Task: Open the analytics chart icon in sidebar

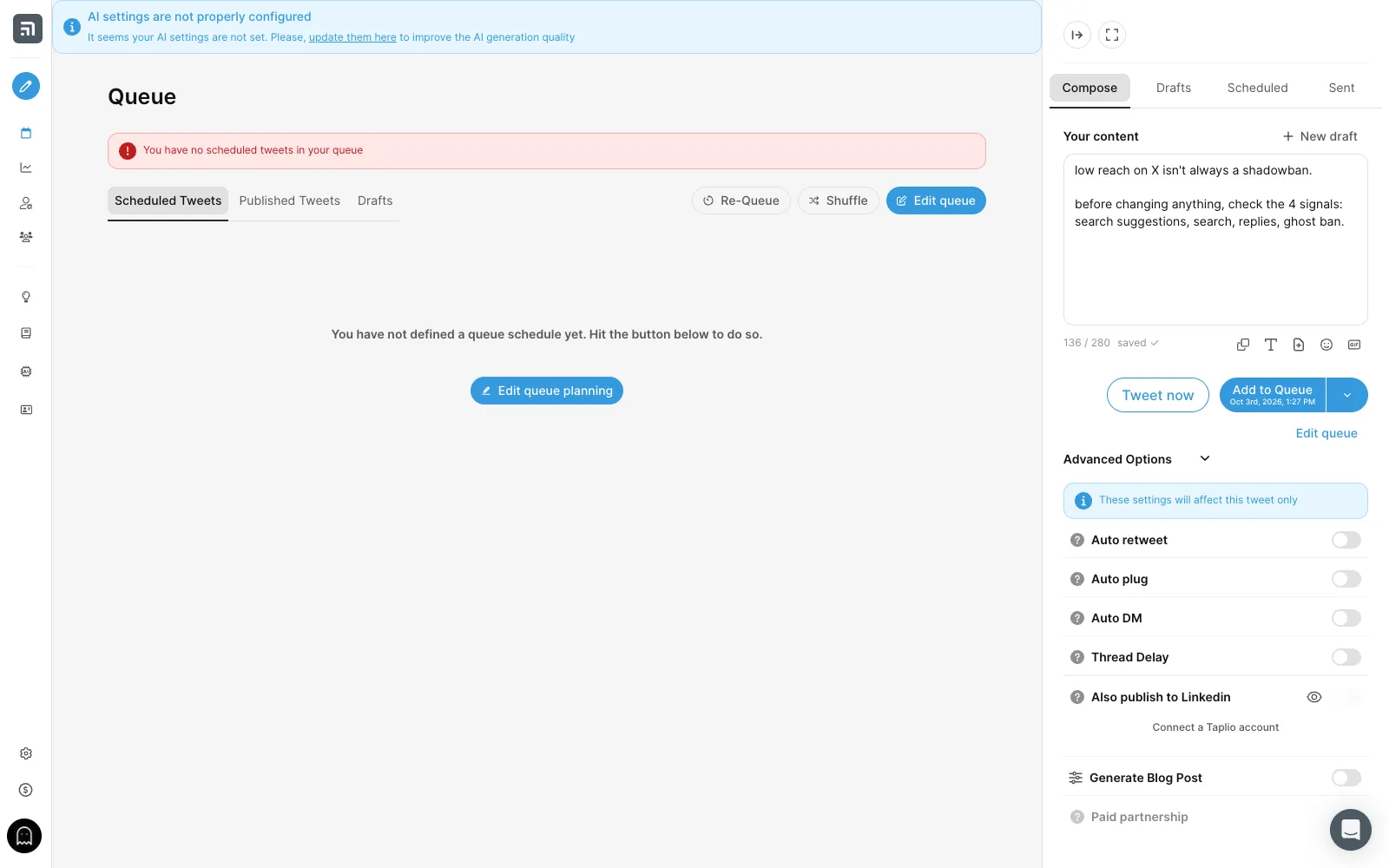Action: (26, 168)
